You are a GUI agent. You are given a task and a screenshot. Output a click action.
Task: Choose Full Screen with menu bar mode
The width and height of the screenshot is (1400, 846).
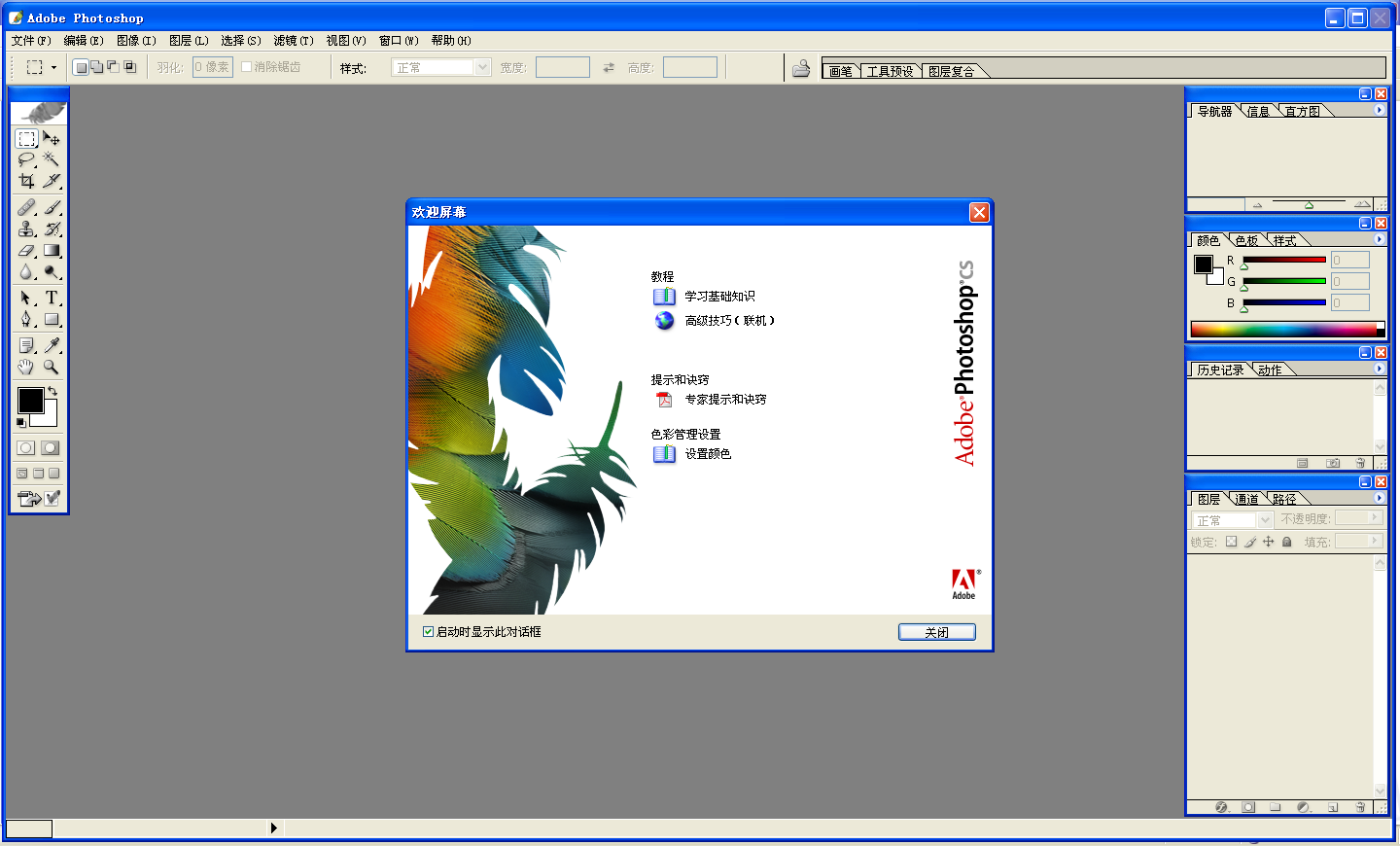(x=39, y=474)
